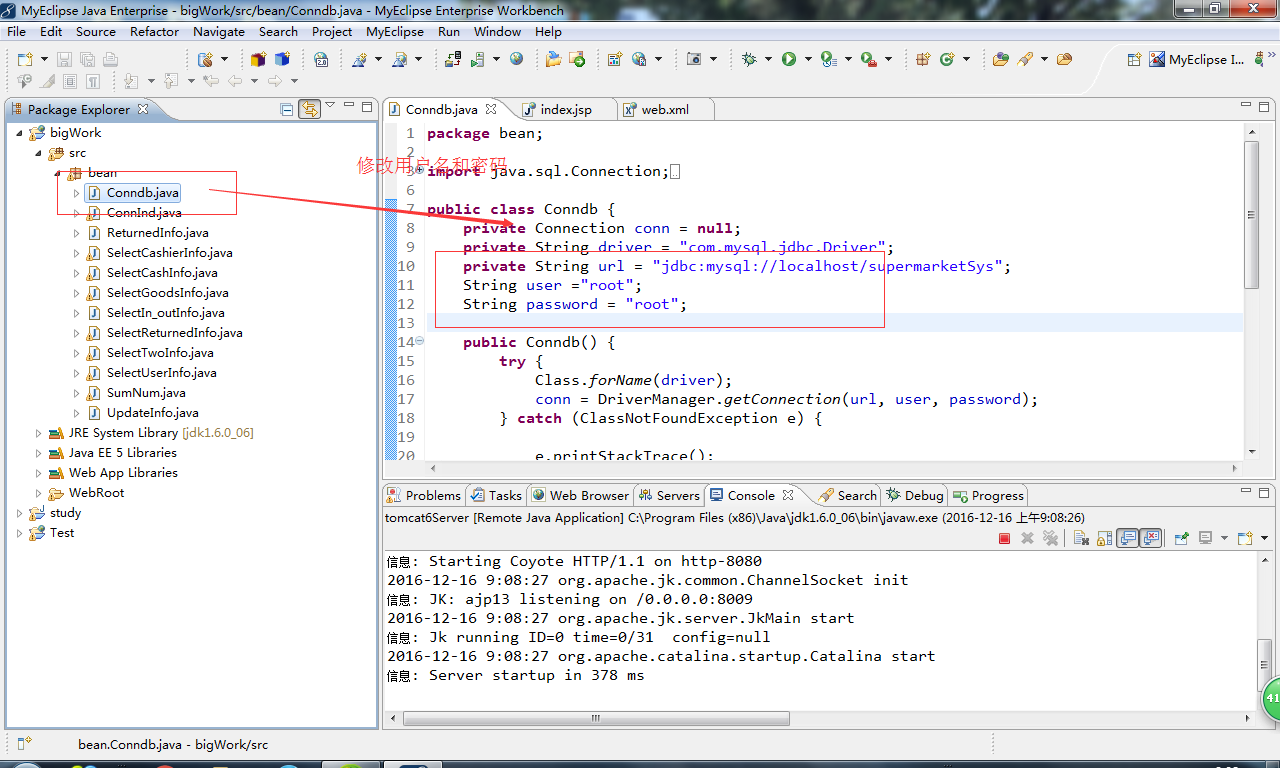Open the MyEclipse menu
Screen dimensions: 1280x768
tap(395, 31)
